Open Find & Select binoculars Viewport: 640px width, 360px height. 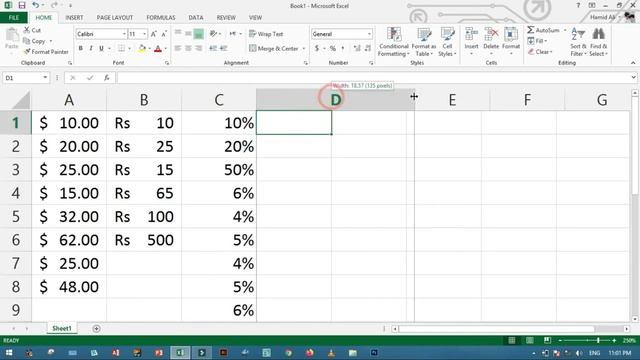click(x=598, y=42)
